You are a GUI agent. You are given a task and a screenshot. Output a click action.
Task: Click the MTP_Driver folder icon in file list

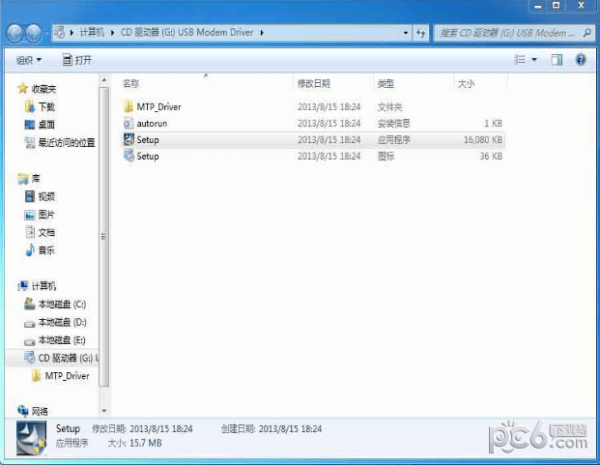[x=129, y=106]
